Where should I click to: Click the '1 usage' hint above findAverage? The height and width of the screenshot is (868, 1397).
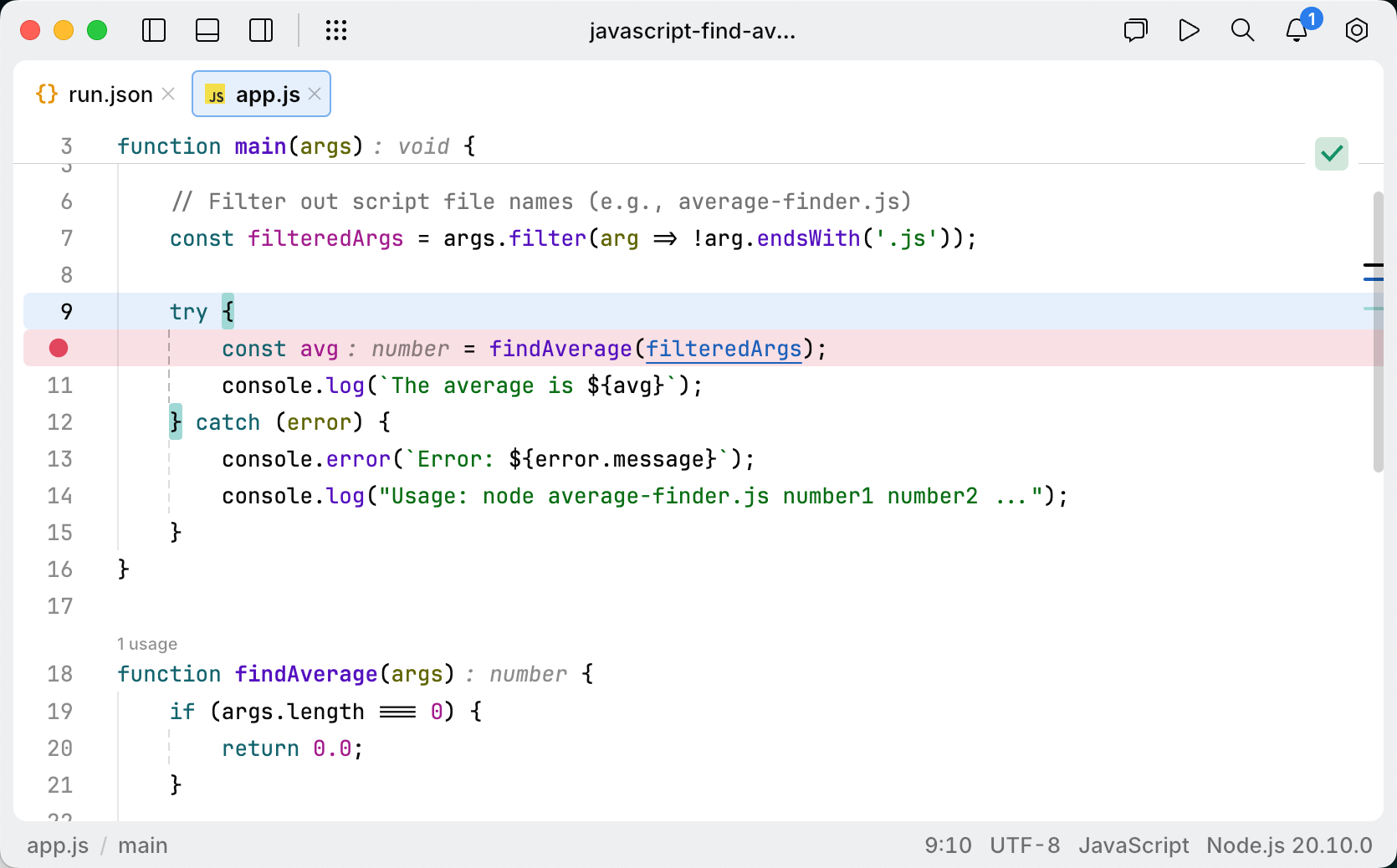pyautogui.click(x=147, y=643)
